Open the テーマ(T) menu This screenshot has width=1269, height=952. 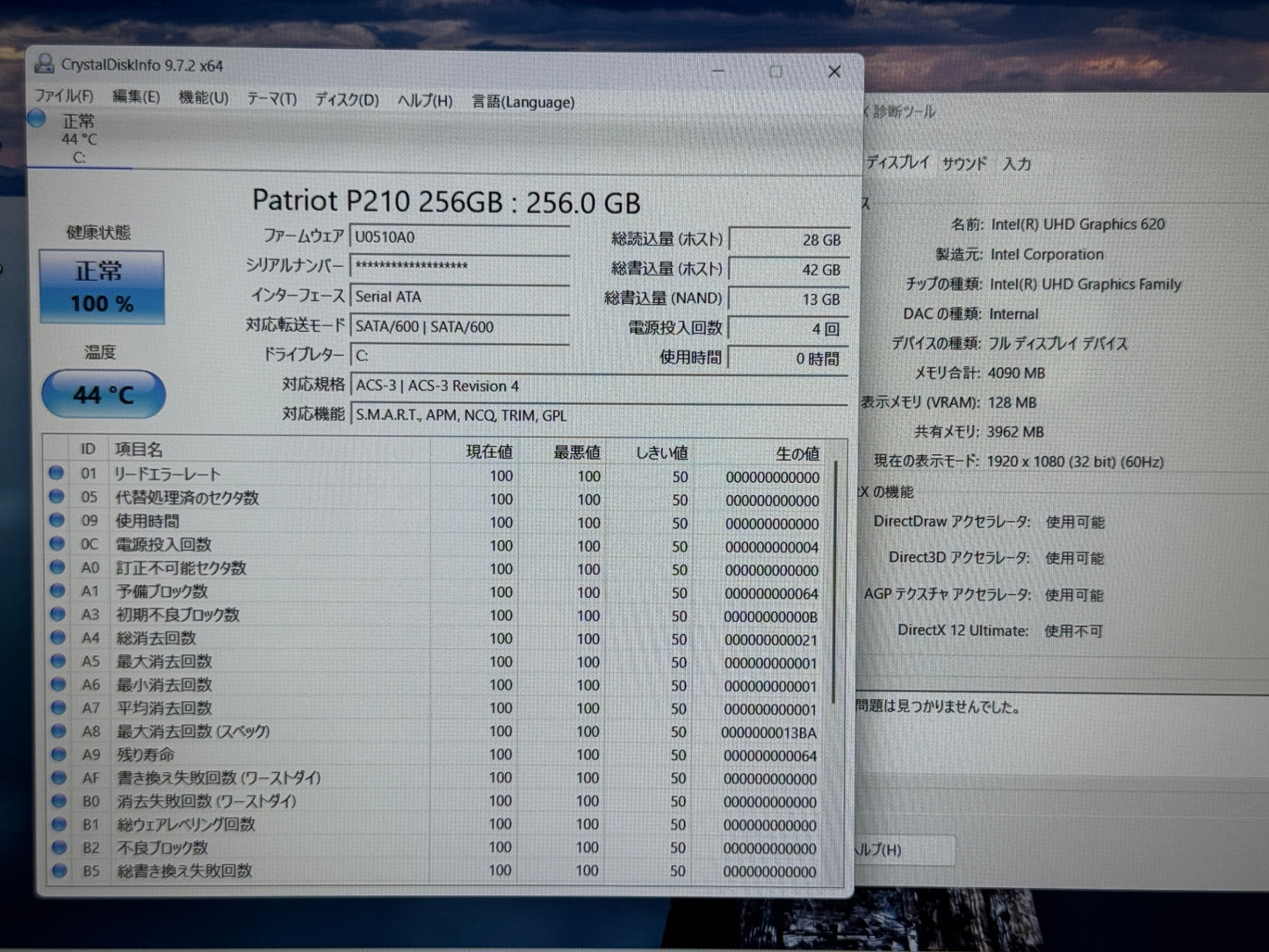click(272, 98)
